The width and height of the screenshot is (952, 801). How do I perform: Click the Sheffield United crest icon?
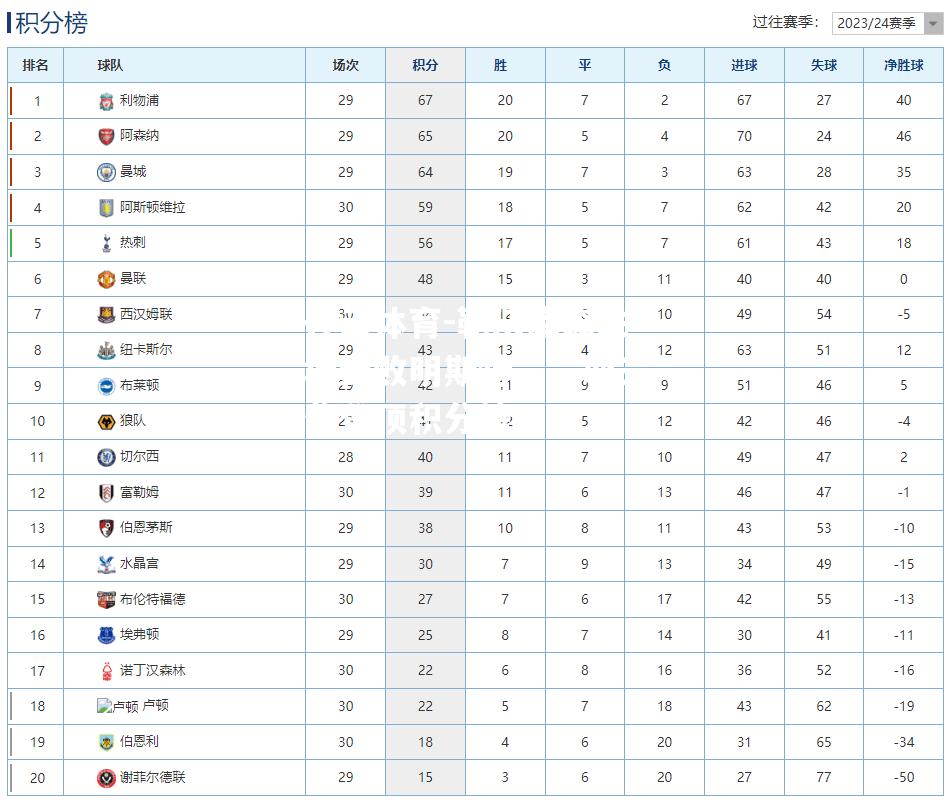106,778
